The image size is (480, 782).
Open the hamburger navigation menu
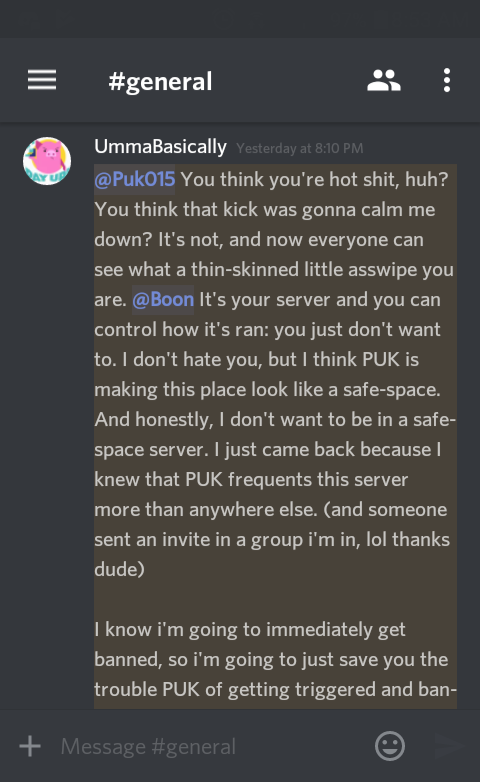pyautogui.click(x=42, y=80)
